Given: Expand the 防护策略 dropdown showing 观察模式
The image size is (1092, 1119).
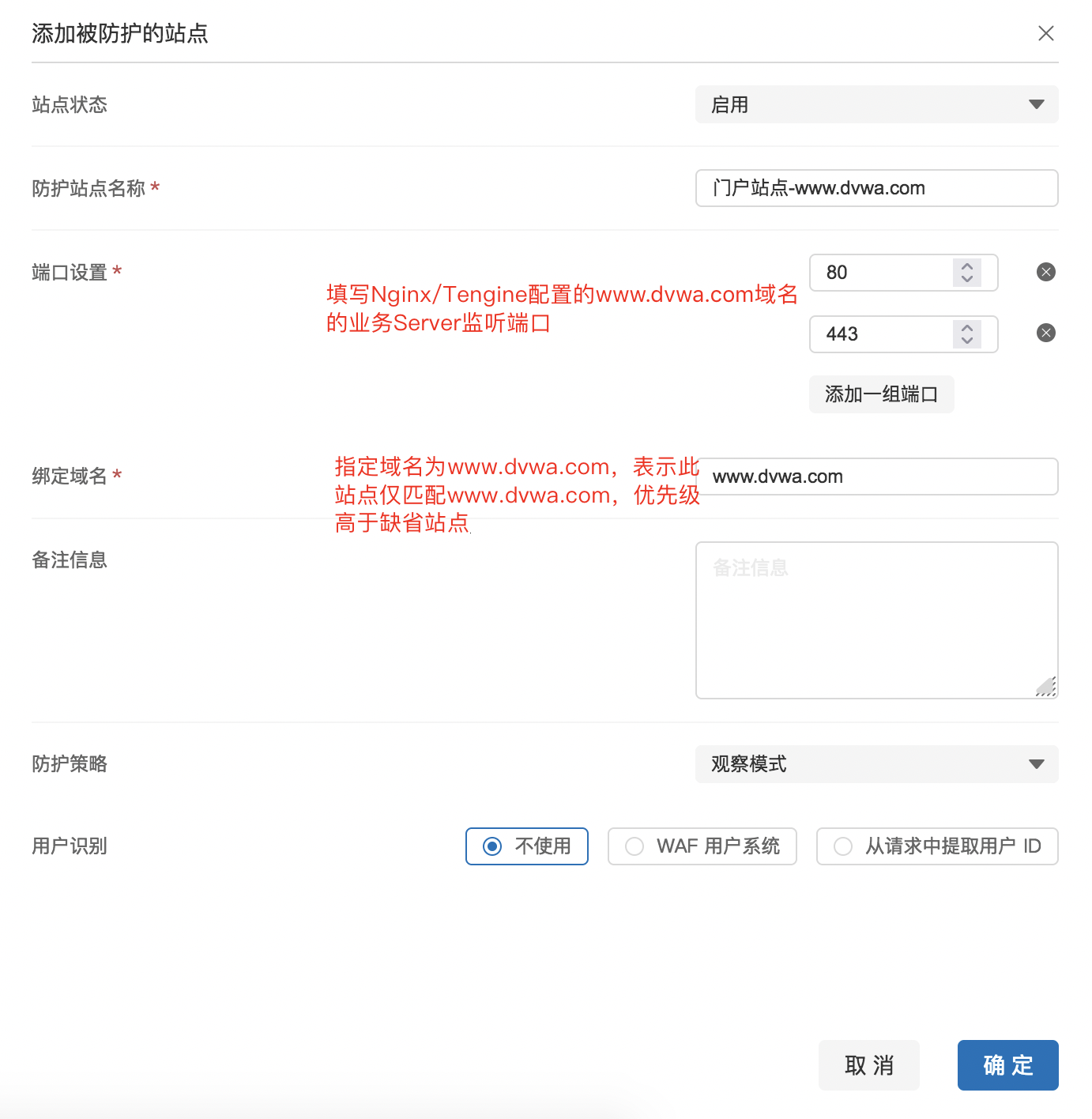Looking at the screenshot, I should point(876,764).
